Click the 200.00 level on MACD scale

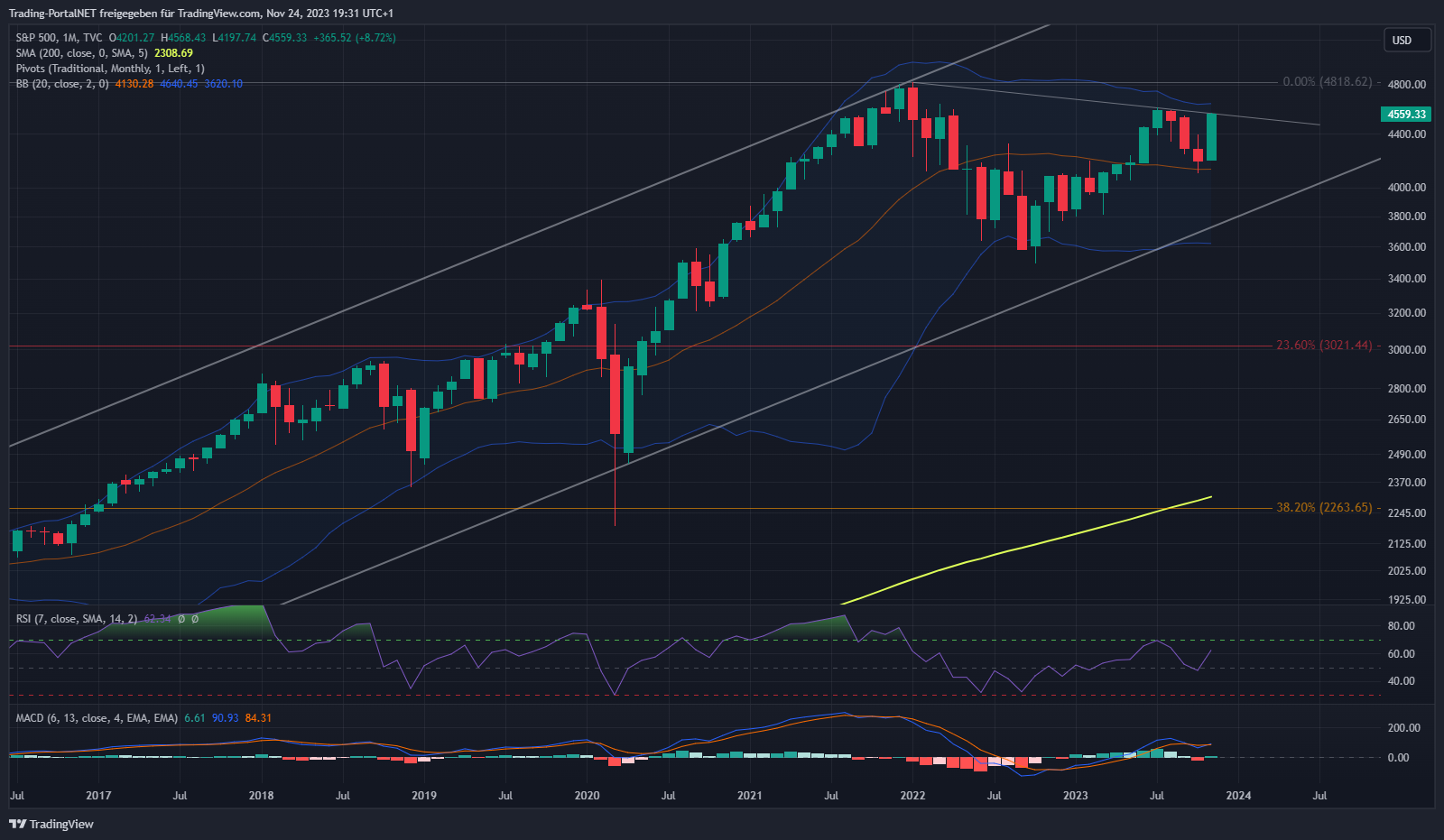pyautogui.click(x=1403, y=728)
